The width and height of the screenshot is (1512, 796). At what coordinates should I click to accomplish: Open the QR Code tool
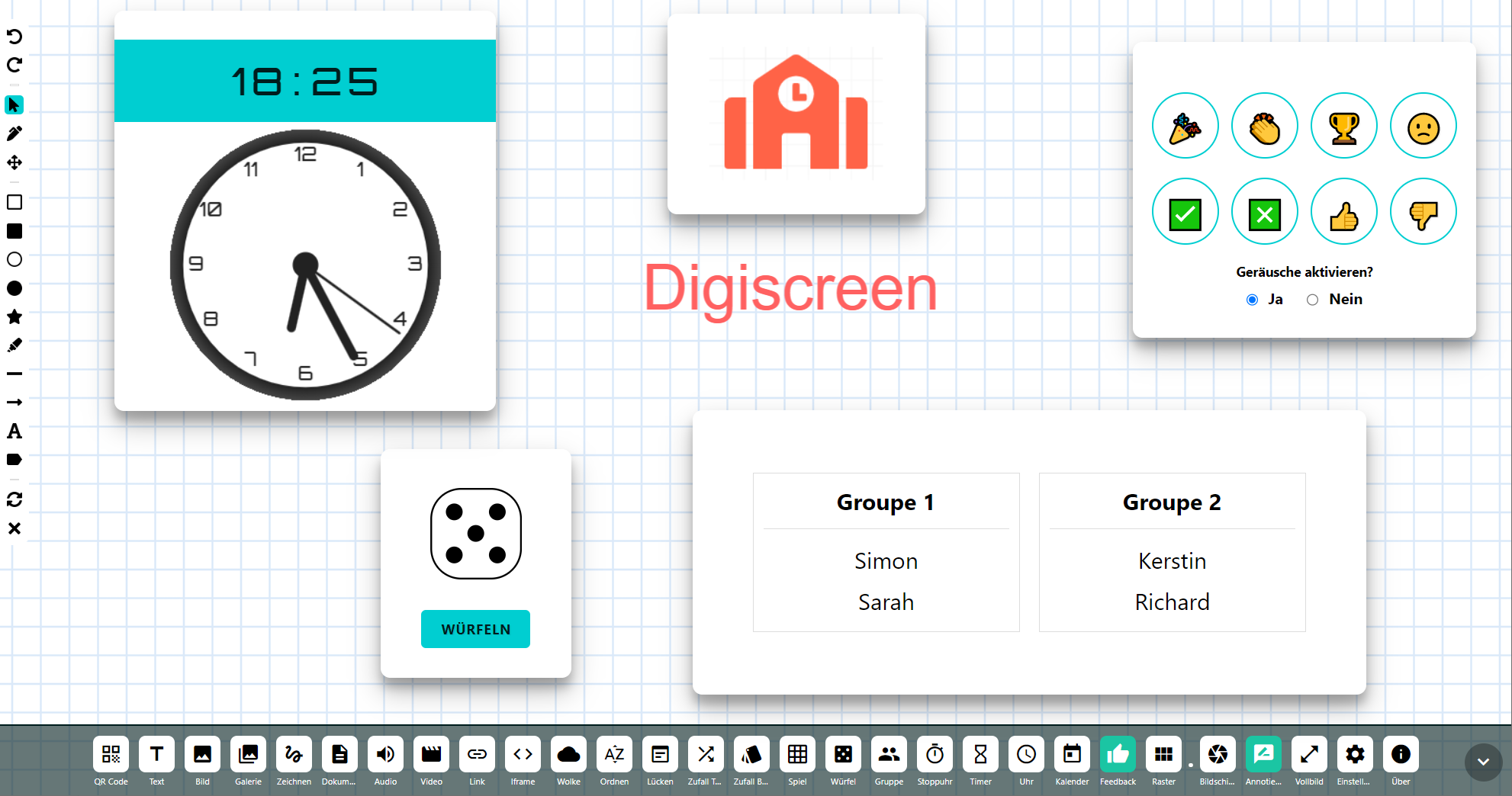point(111,754)
